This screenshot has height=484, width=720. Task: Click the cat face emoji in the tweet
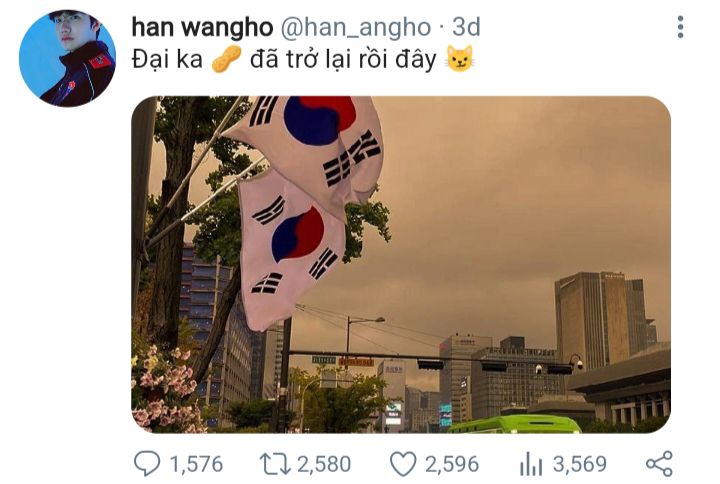460,59
